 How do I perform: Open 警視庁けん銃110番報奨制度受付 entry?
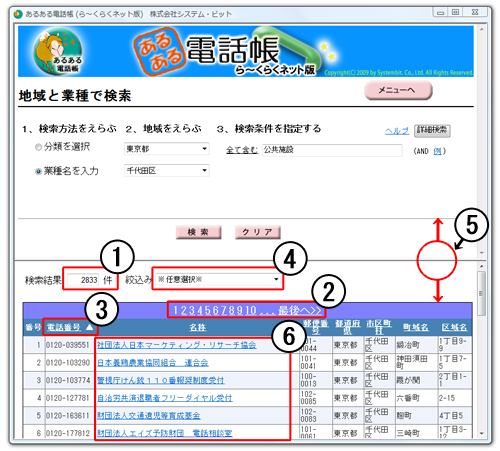161,380
